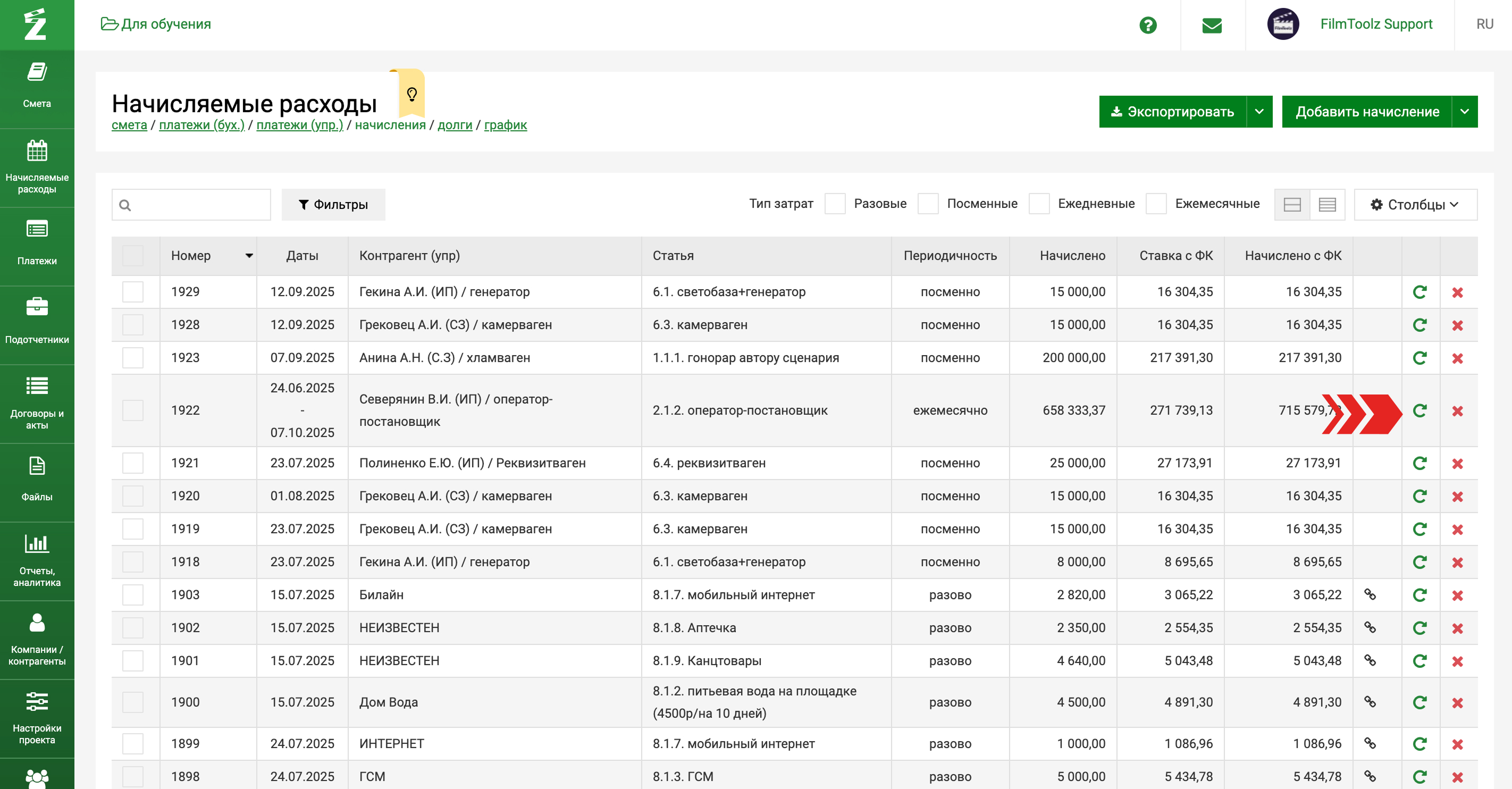
Task: Go to платежи (упр.) tab
Action: tap(299, 125)
